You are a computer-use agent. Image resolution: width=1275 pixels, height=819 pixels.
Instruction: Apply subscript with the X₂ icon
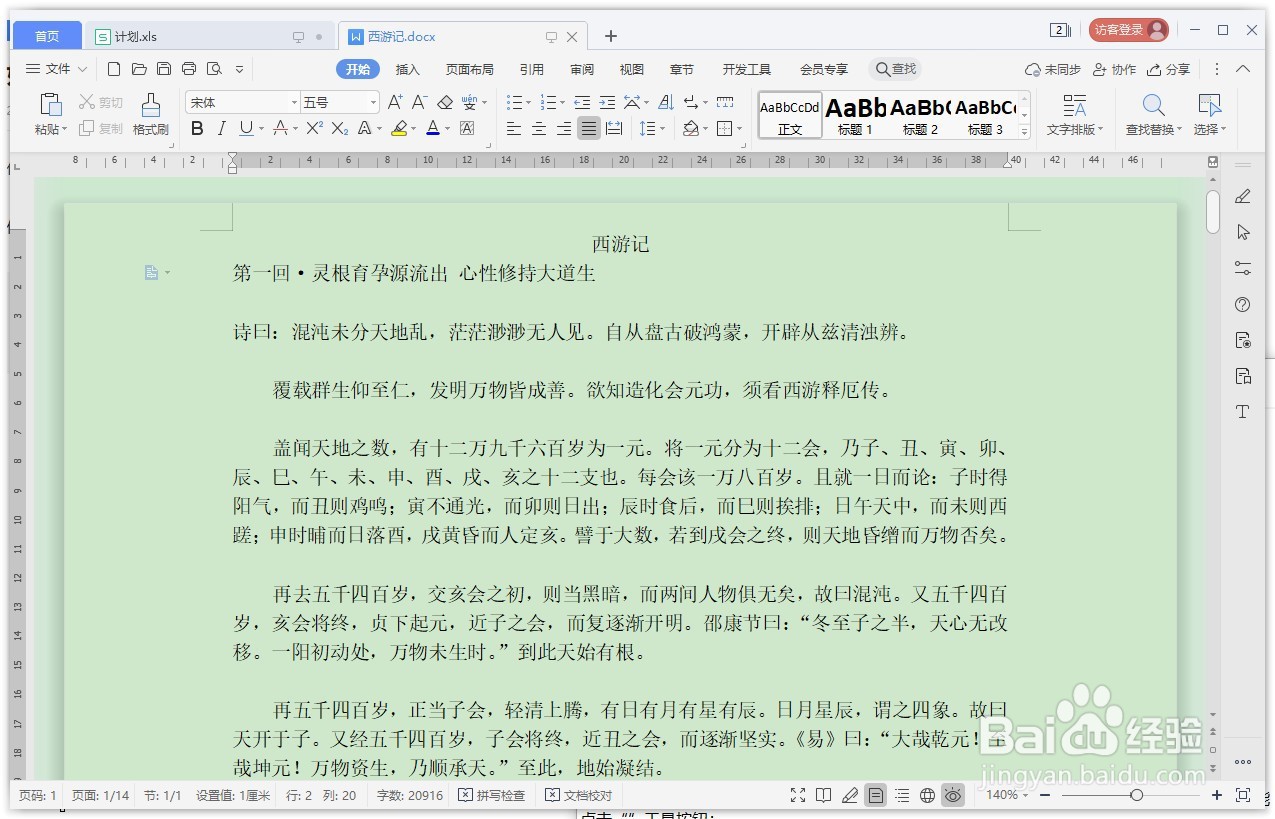pyautogui.click(x=340, y=128)
